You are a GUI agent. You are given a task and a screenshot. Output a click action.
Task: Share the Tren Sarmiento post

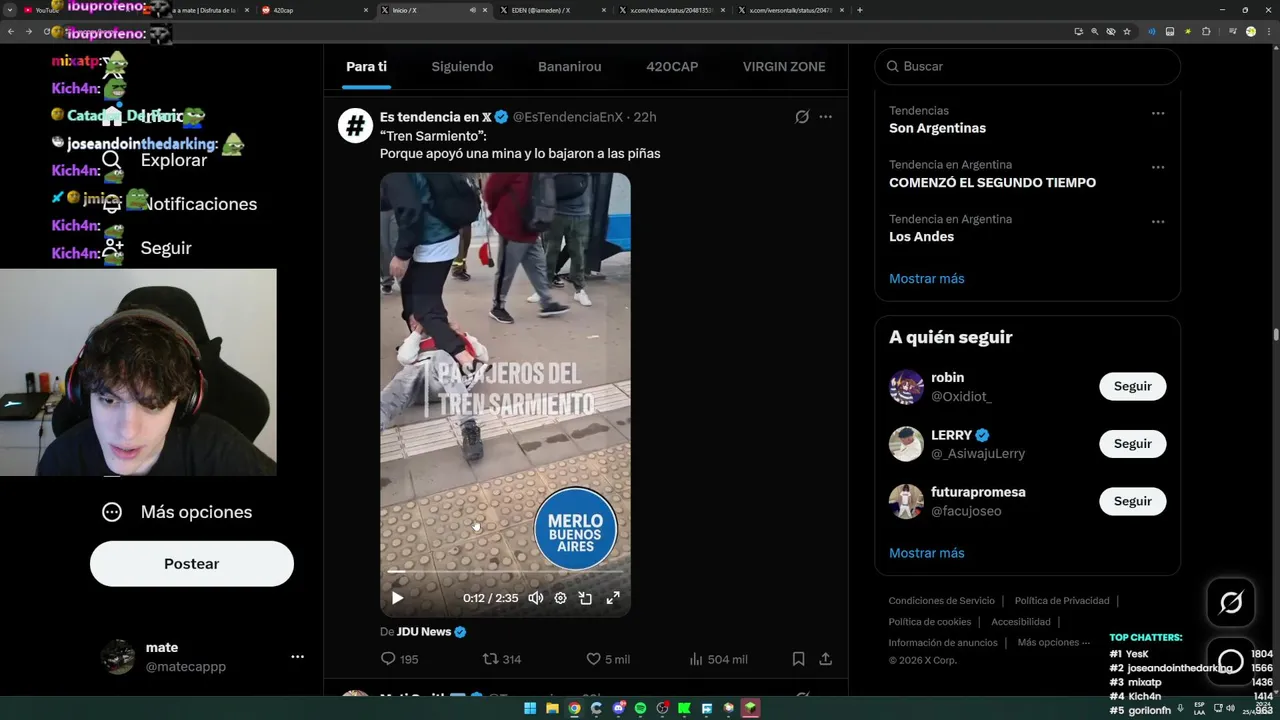click(825, 659)
